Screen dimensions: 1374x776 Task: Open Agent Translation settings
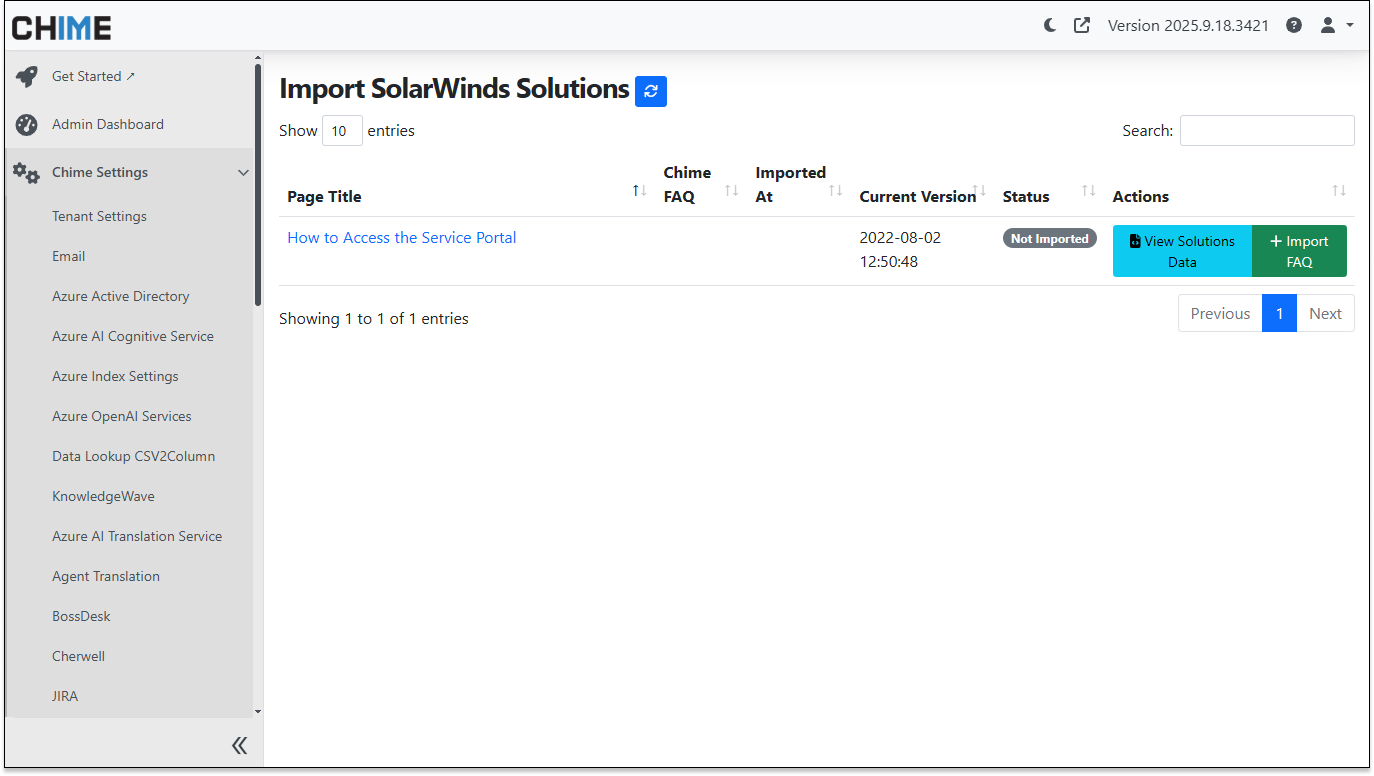click(x=106, y=576)
